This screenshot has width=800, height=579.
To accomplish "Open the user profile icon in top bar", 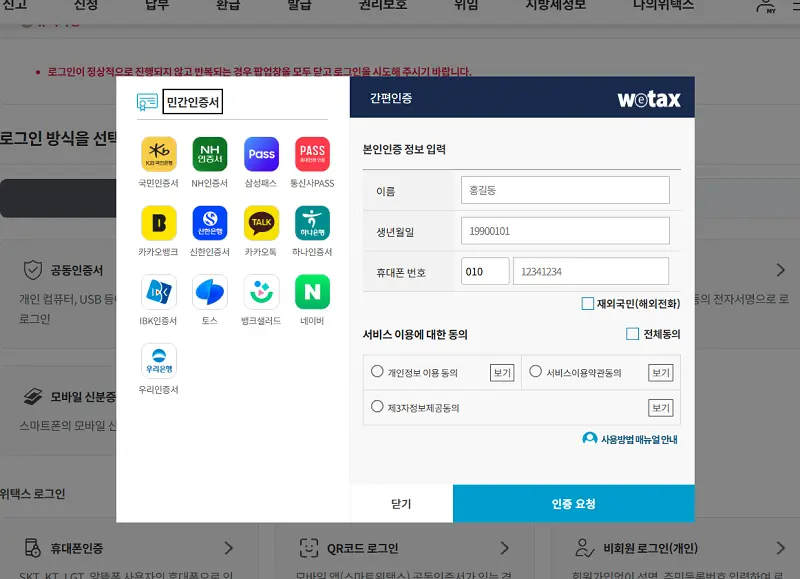I will coord(766,7).
